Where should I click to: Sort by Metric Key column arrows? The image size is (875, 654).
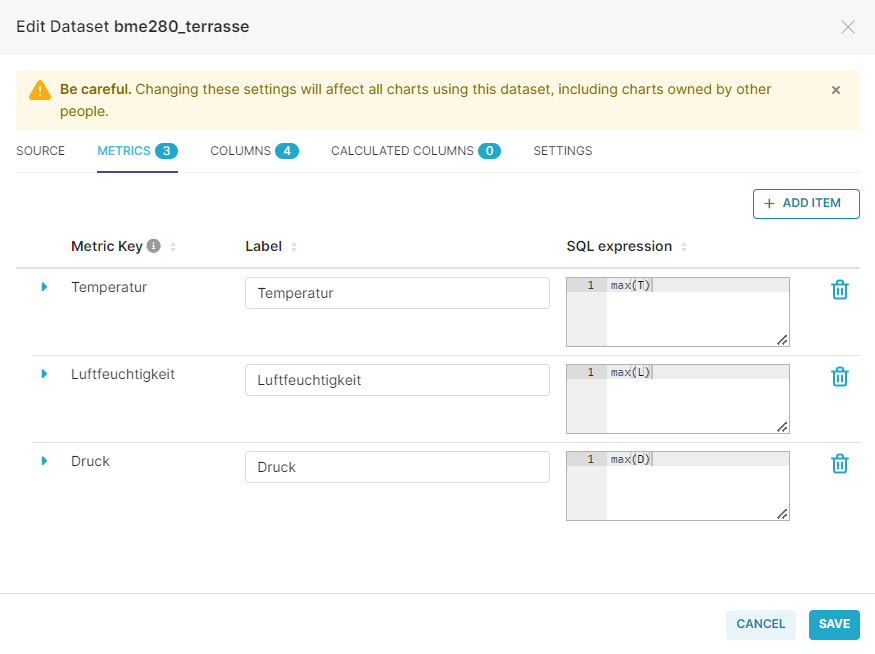point(173,247)
